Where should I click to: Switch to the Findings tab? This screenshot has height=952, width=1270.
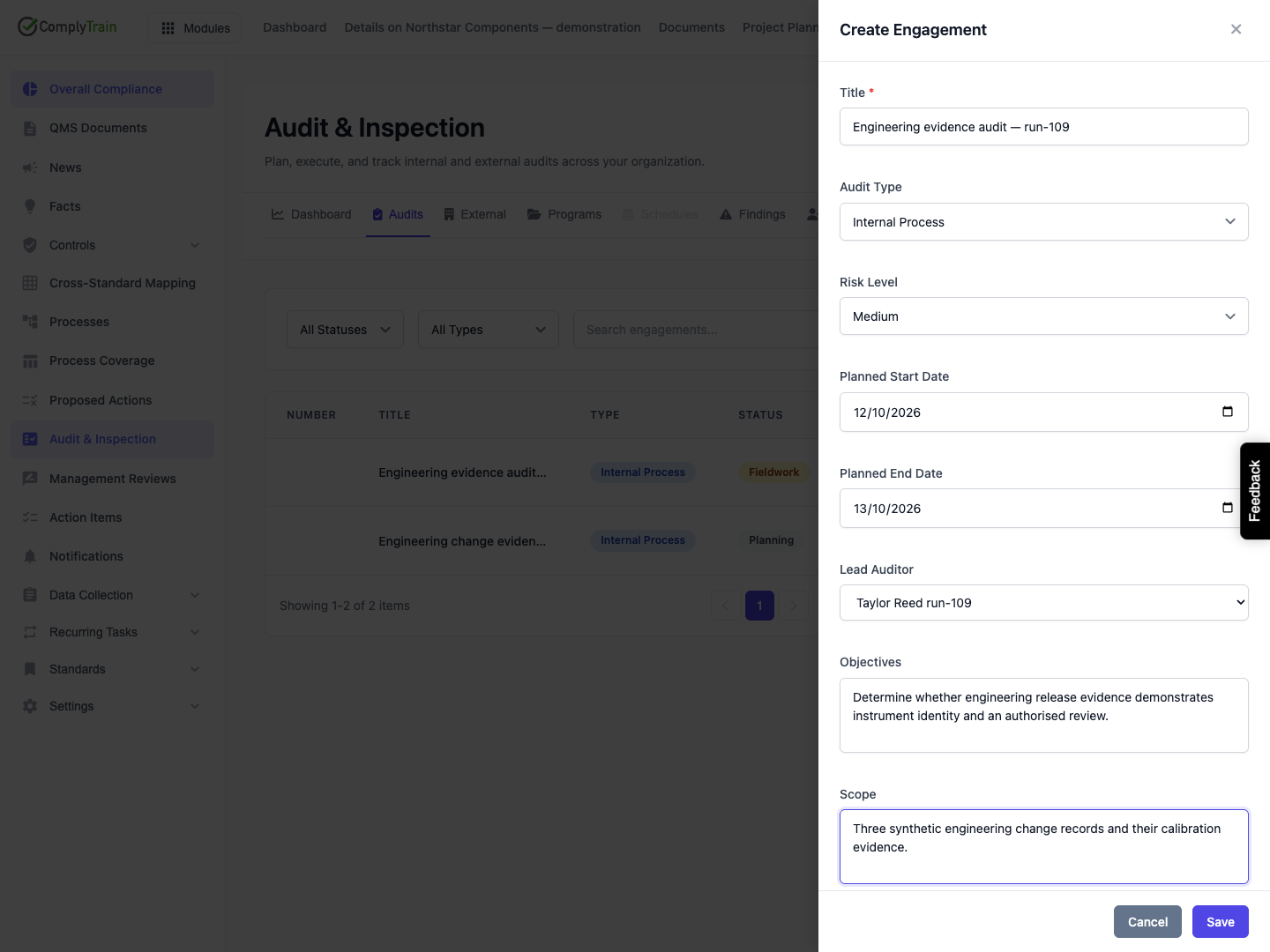coord(752,214)
